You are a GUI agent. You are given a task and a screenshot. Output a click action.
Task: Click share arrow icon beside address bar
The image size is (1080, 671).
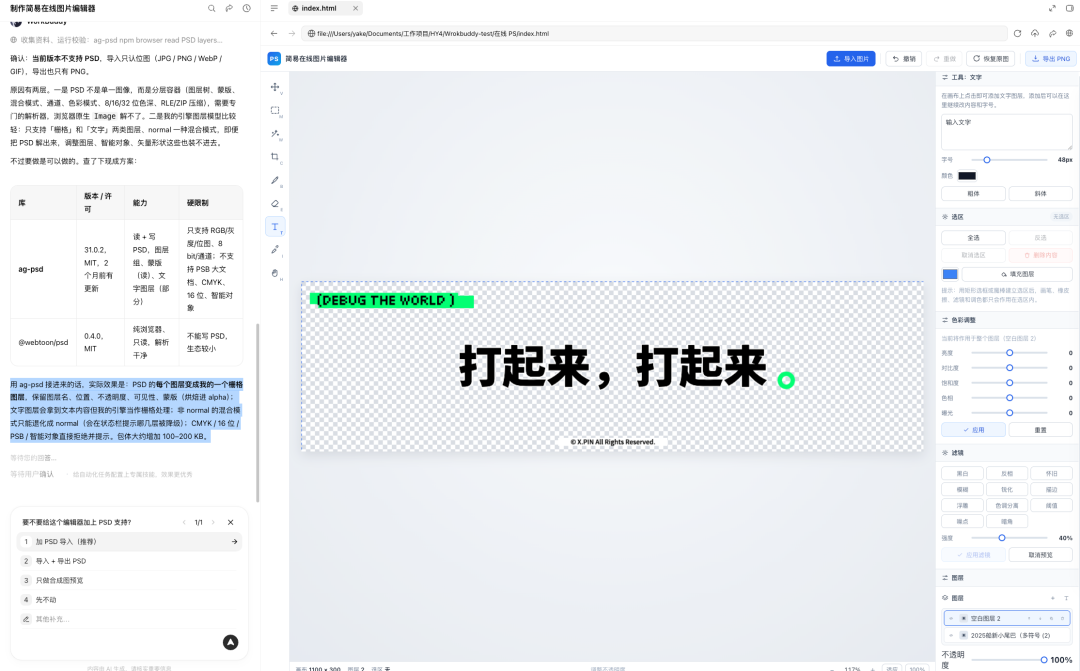click(1052, 33)
